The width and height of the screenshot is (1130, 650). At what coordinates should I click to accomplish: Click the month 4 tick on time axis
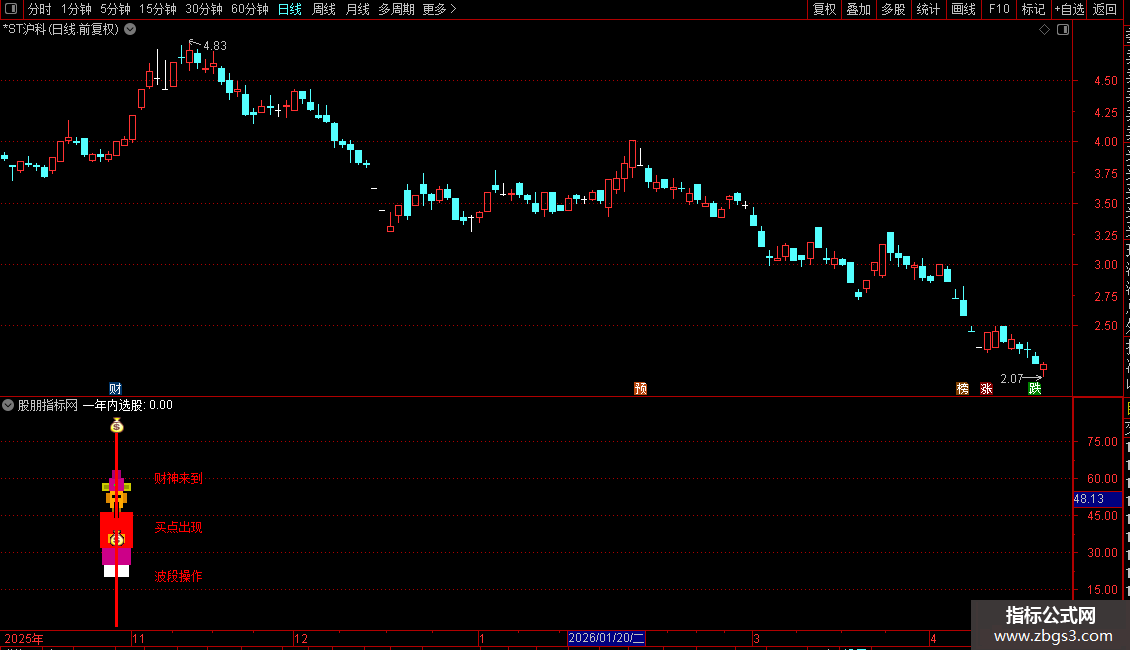pos(933,638)
